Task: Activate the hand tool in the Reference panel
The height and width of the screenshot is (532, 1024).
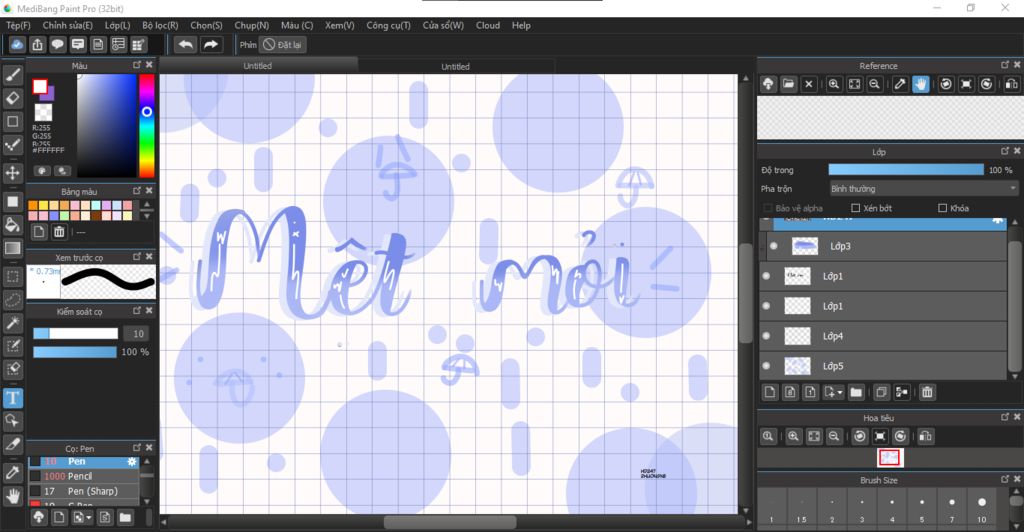Action: (920, 84)
